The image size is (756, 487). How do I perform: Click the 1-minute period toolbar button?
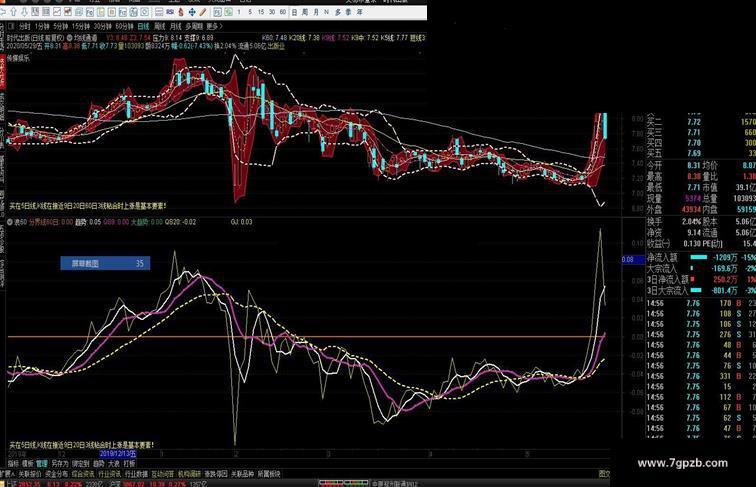(239, 12)
